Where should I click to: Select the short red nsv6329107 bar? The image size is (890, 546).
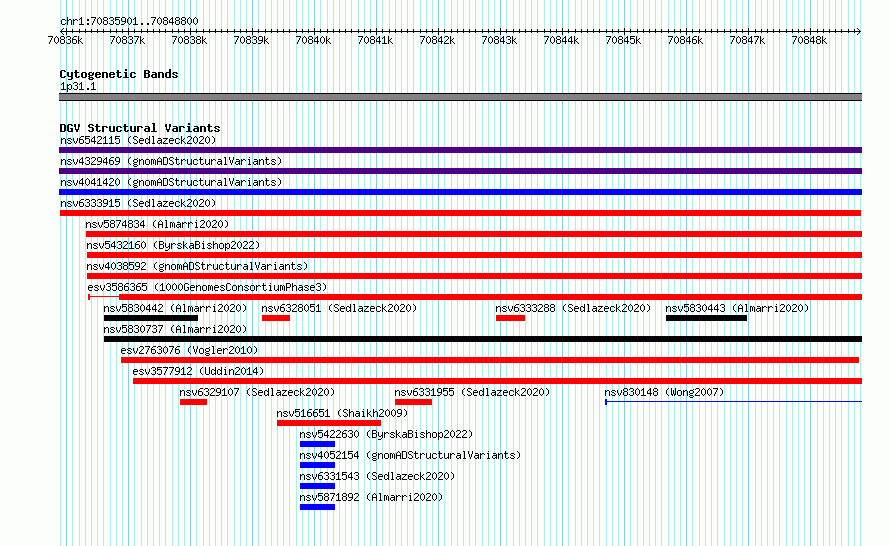pyautogui.click(x=194, y=402)
